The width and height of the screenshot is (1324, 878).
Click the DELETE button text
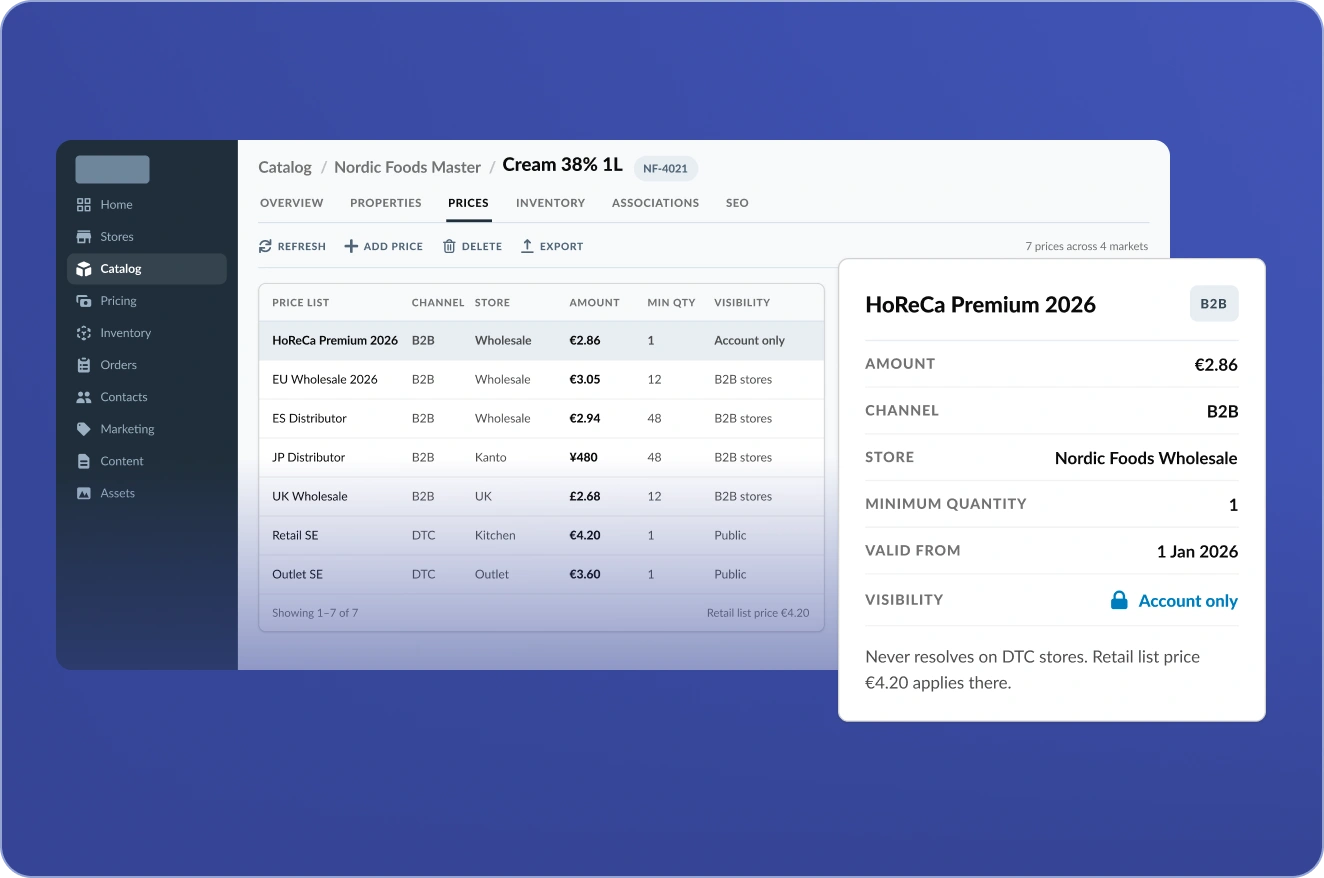pyautogui.click(x=482, y=246)
